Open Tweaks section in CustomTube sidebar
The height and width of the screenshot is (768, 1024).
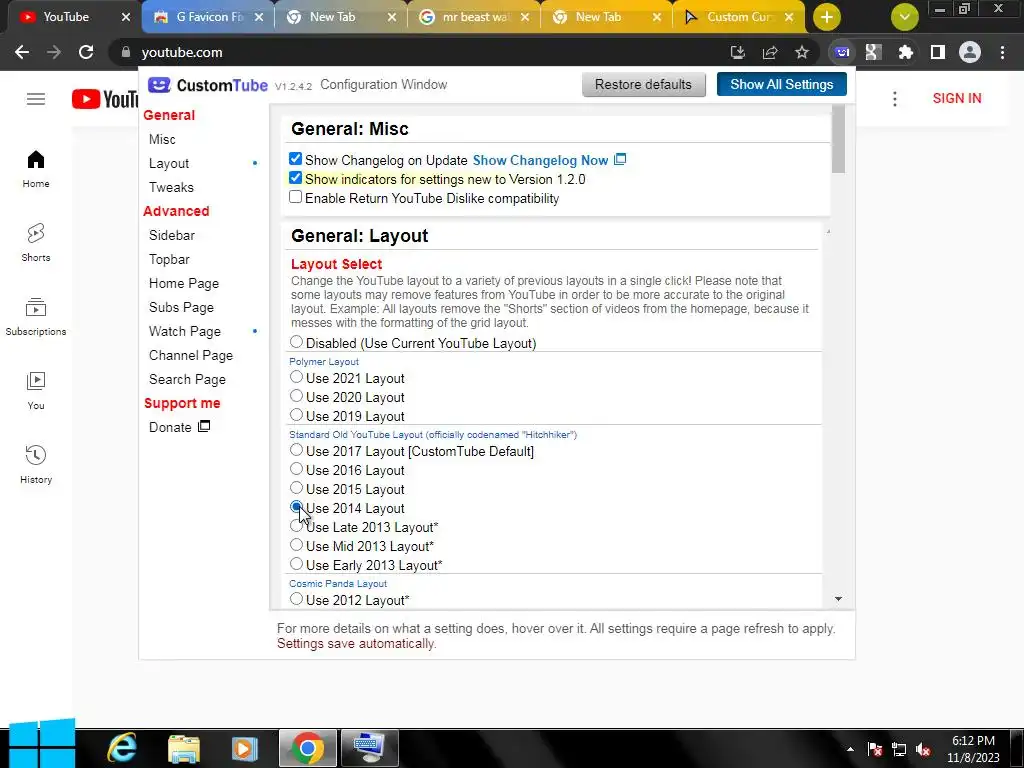coord(171,187)
